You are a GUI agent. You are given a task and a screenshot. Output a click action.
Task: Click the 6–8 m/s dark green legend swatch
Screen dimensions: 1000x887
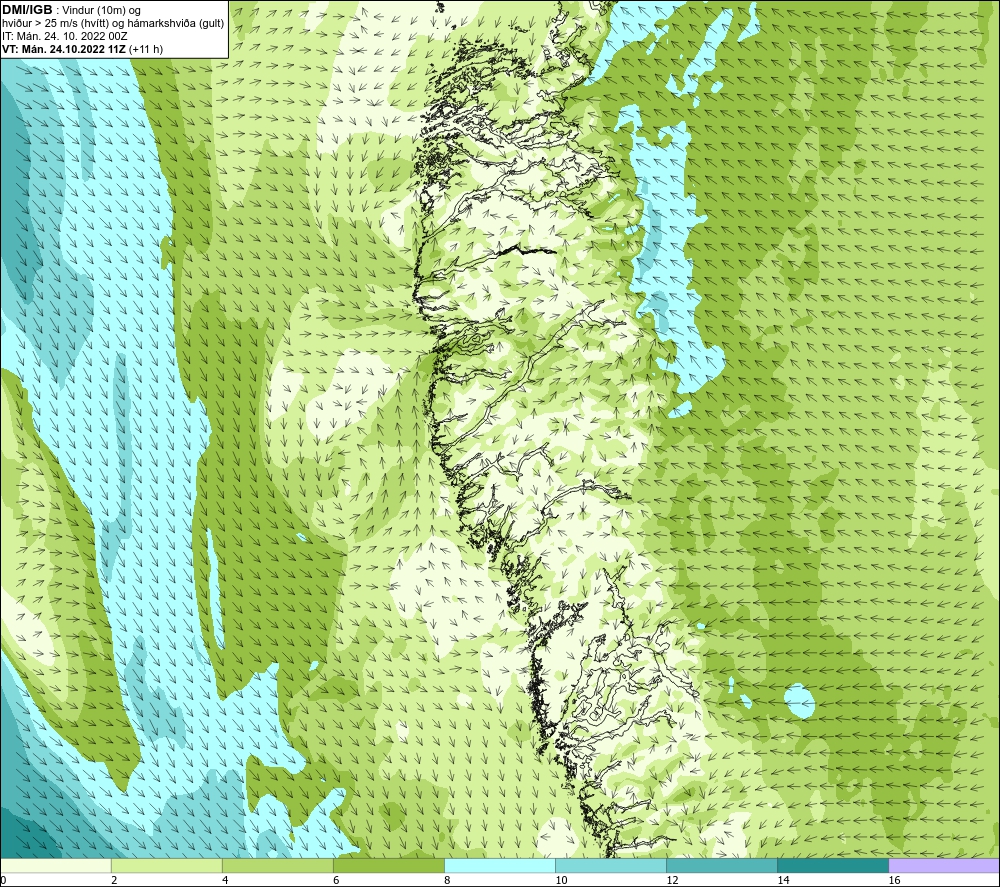point(389,866)
